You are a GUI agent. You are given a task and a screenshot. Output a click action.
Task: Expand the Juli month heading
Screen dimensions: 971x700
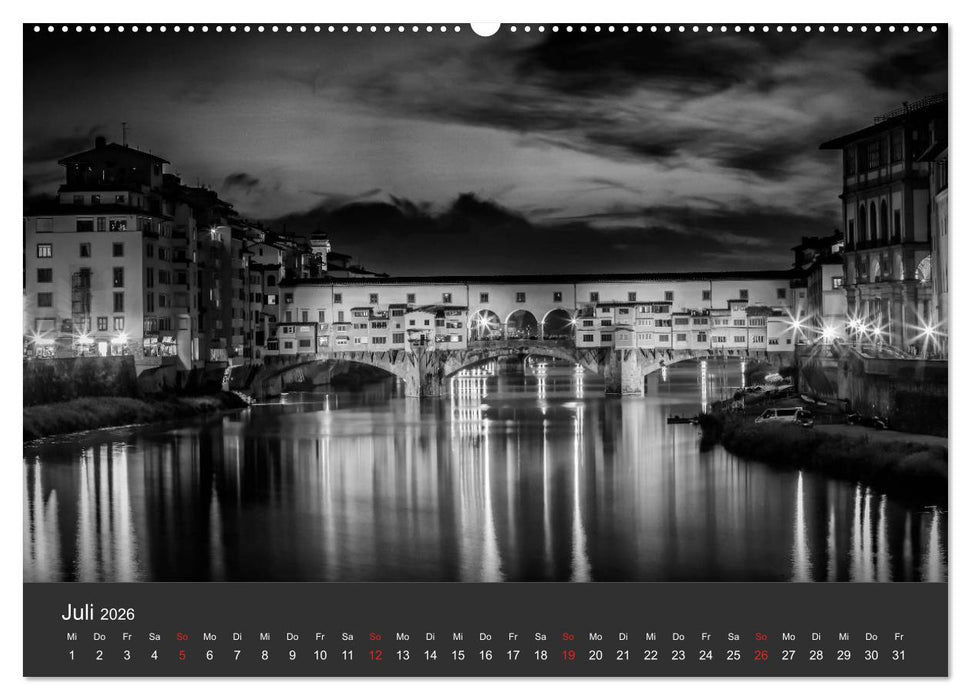tap(78, 614)
